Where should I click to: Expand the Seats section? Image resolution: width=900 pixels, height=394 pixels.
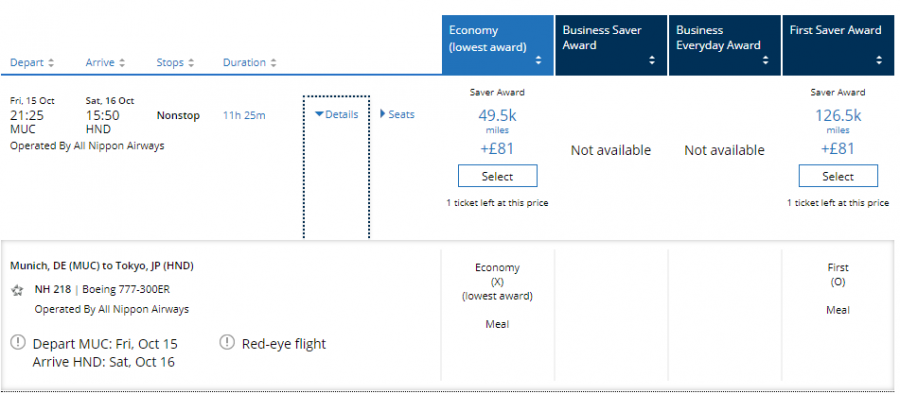click(397, 114)
